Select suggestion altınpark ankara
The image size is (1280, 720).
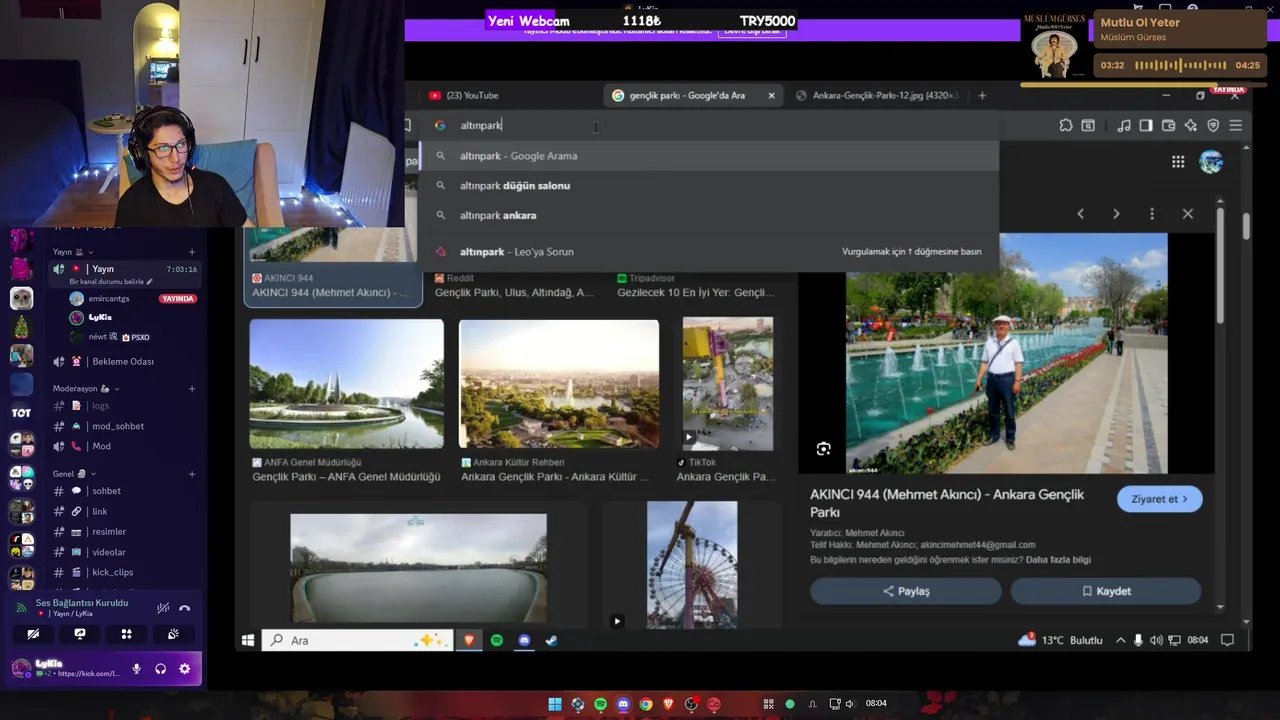(709, 215)
